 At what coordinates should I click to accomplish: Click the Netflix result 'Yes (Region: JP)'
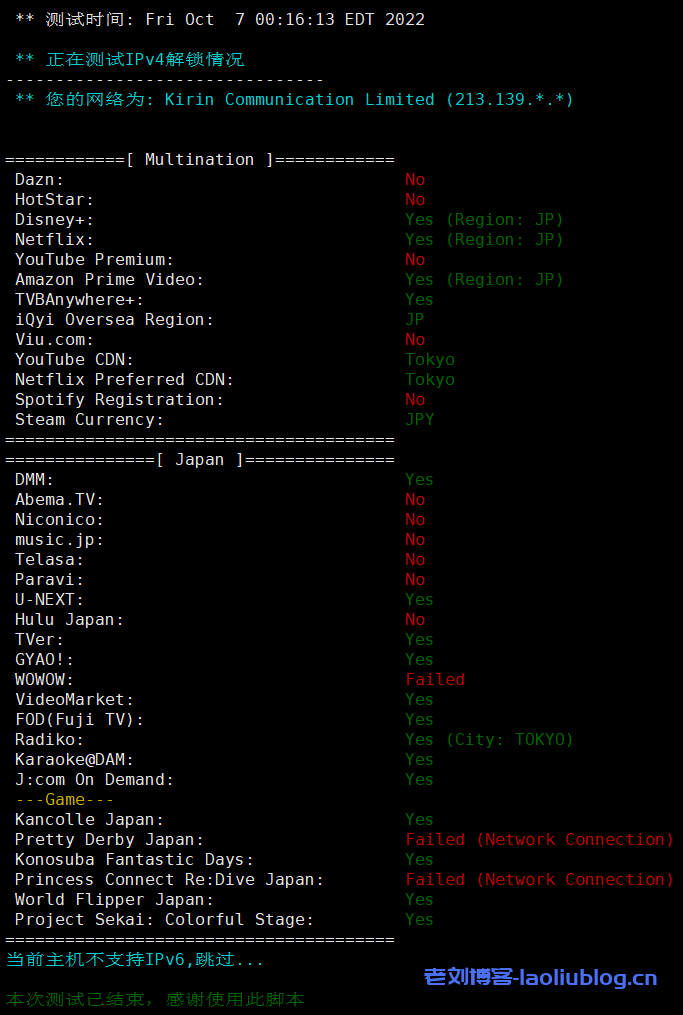(484, 239)
